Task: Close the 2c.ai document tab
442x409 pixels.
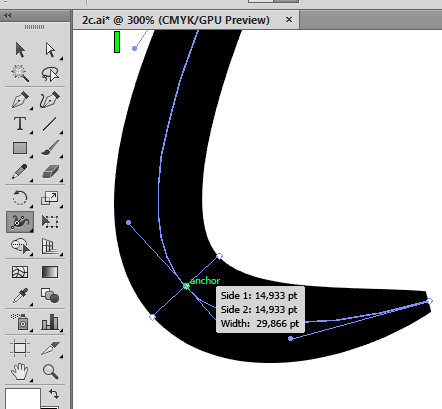Action: pos(289,20)
